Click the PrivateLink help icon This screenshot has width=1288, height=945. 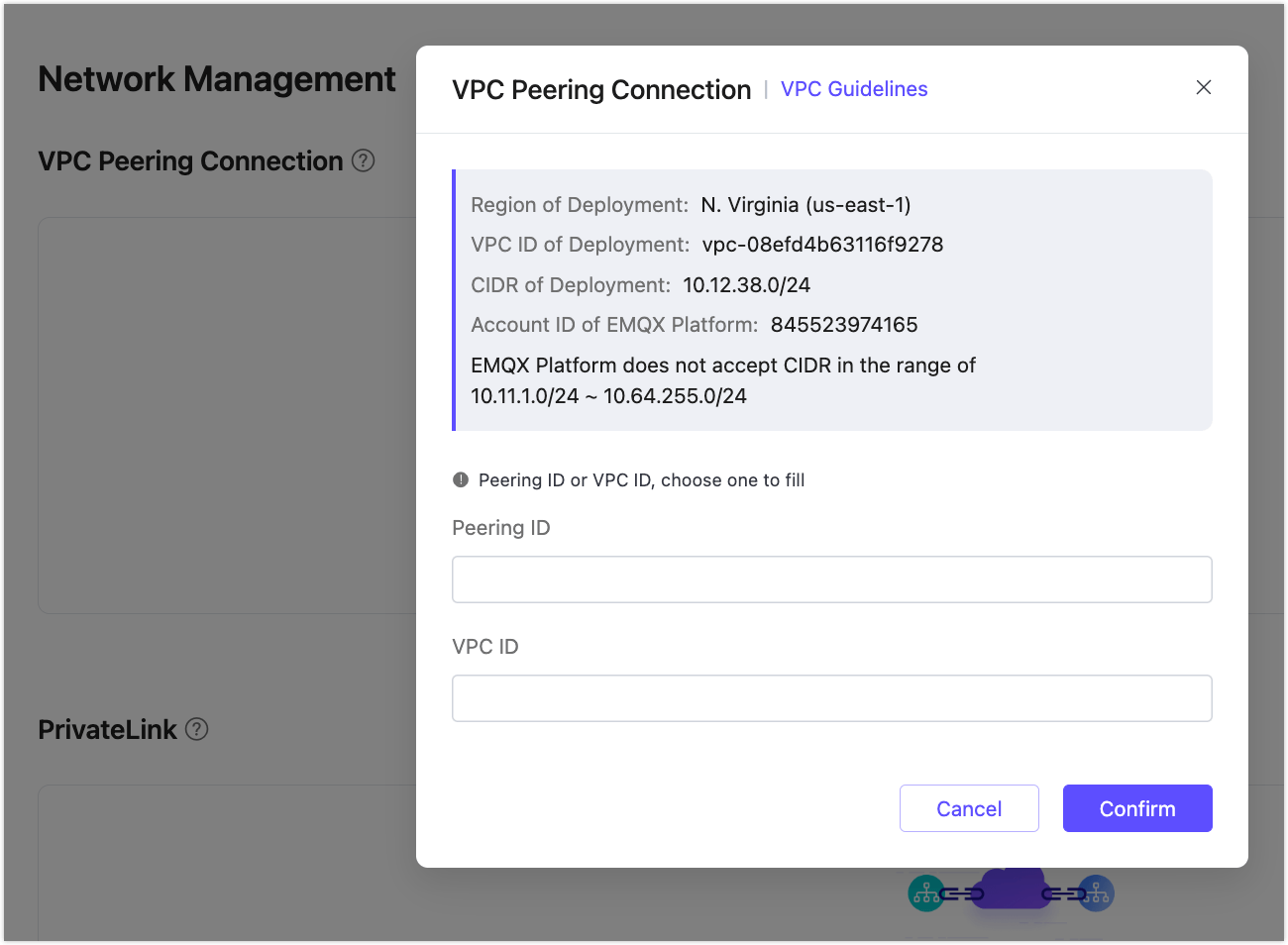(196, 729)
